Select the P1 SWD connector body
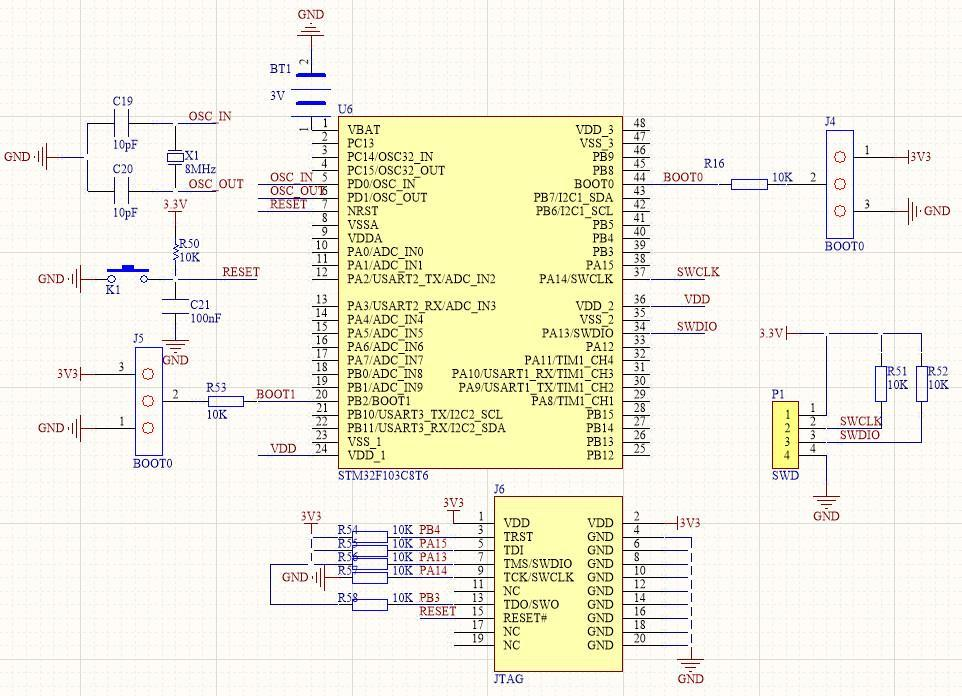The image size is (962, 696). click(x=786, y=435)
